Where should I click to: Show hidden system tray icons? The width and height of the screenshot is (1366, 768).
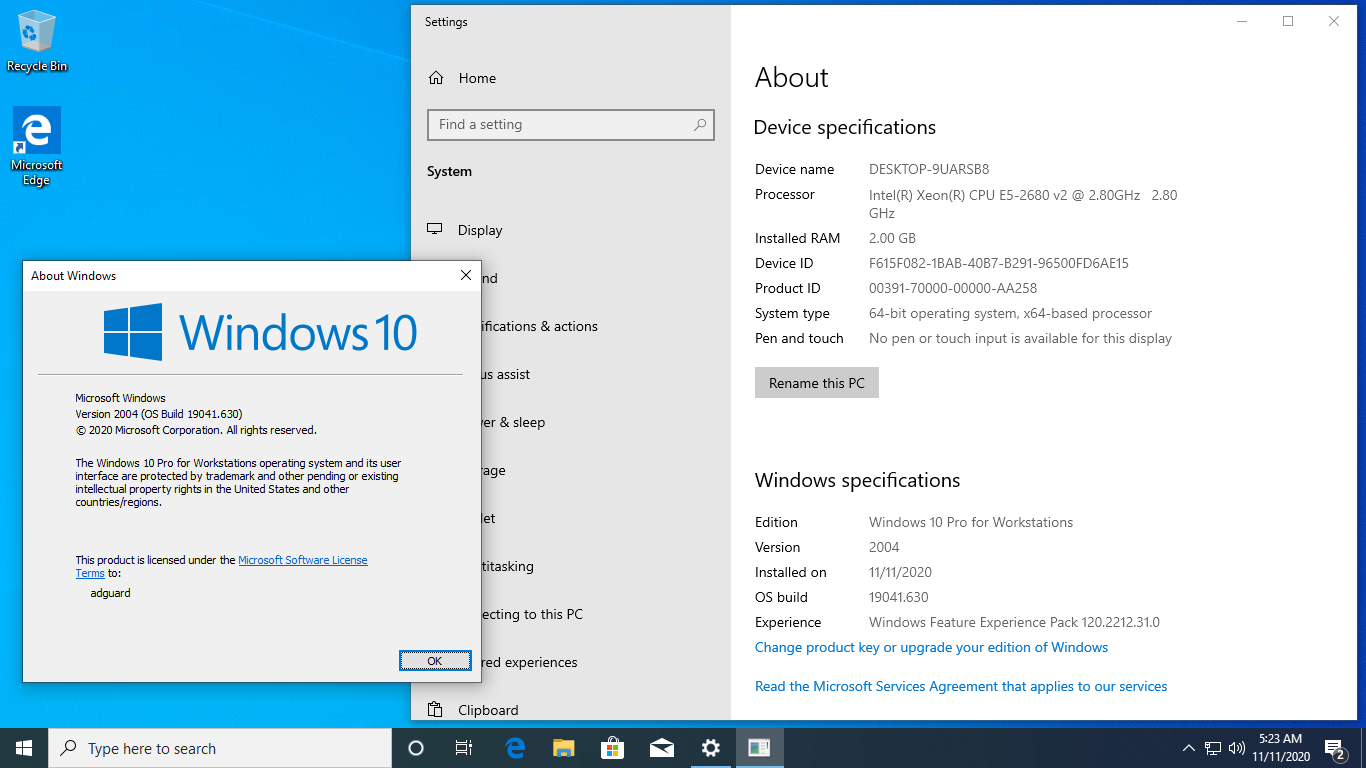1188,748
